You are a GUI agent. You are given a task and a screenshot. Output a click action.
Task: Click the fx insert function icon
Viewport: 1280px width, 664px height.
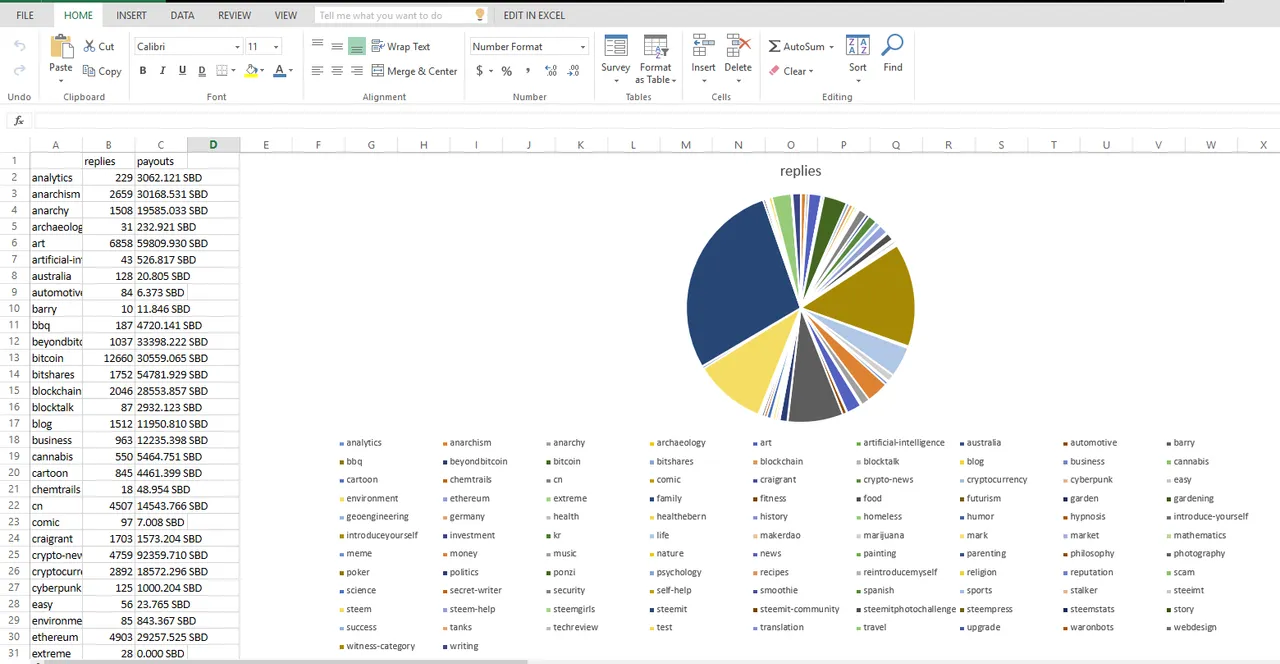(x=18, y=120)
